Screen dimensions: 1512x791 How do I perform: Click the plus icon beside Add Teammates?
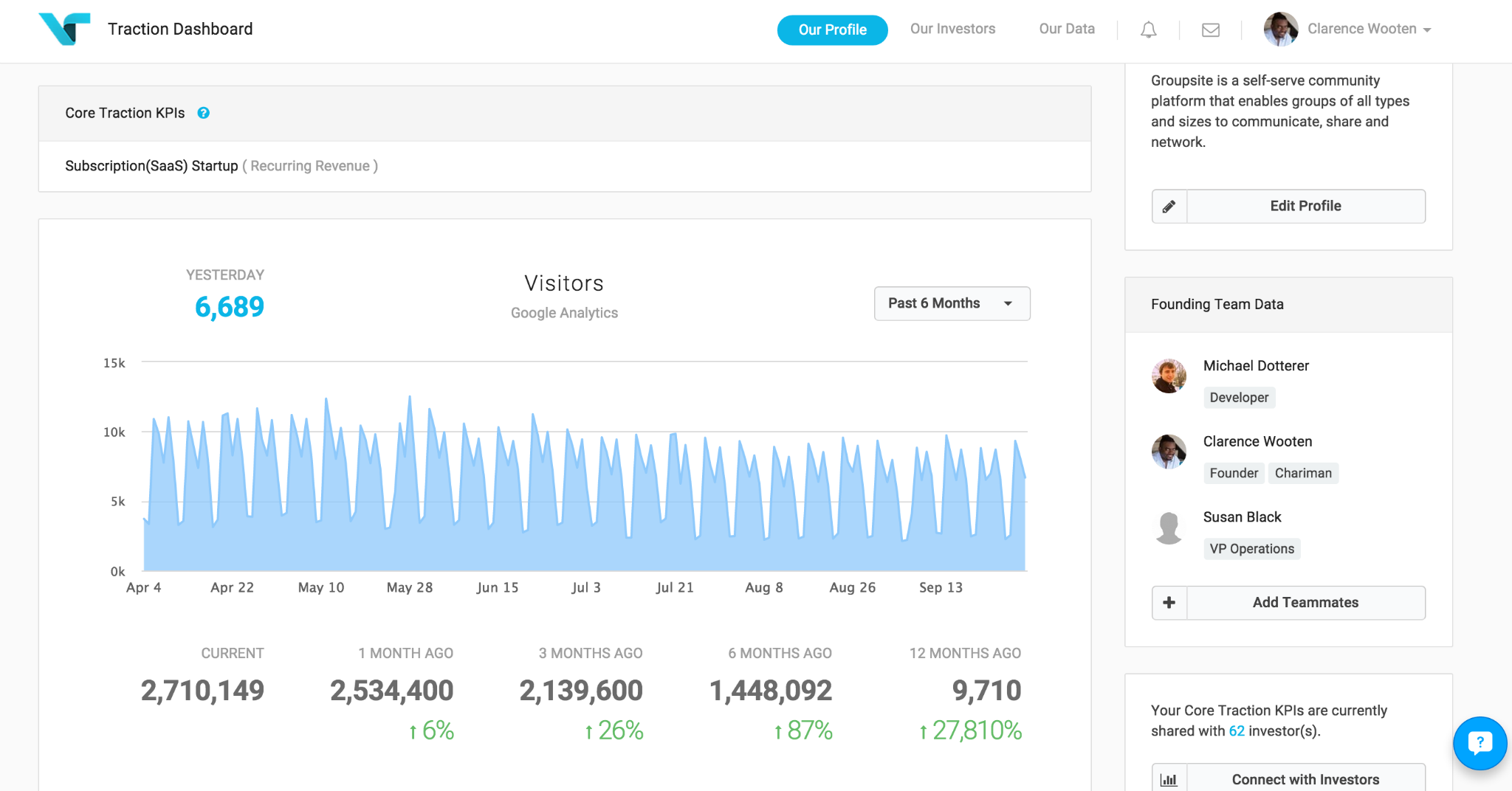tap(1169, 603)
